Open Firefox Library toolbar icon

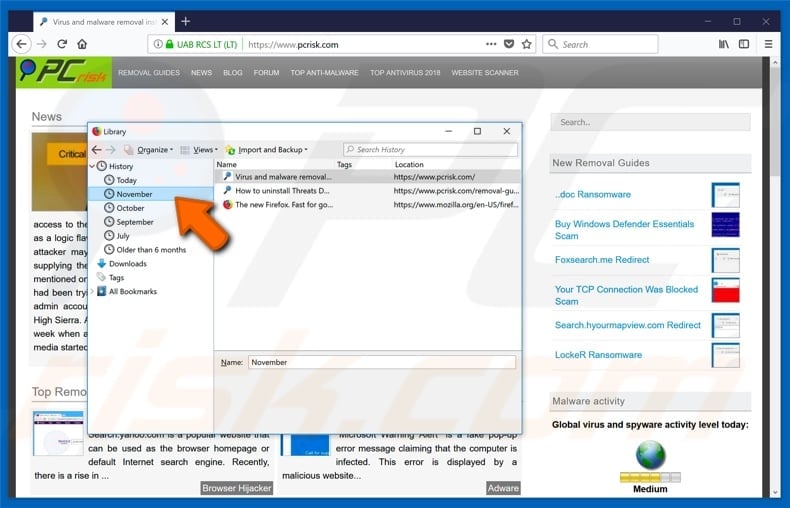[x=723, y=44]
